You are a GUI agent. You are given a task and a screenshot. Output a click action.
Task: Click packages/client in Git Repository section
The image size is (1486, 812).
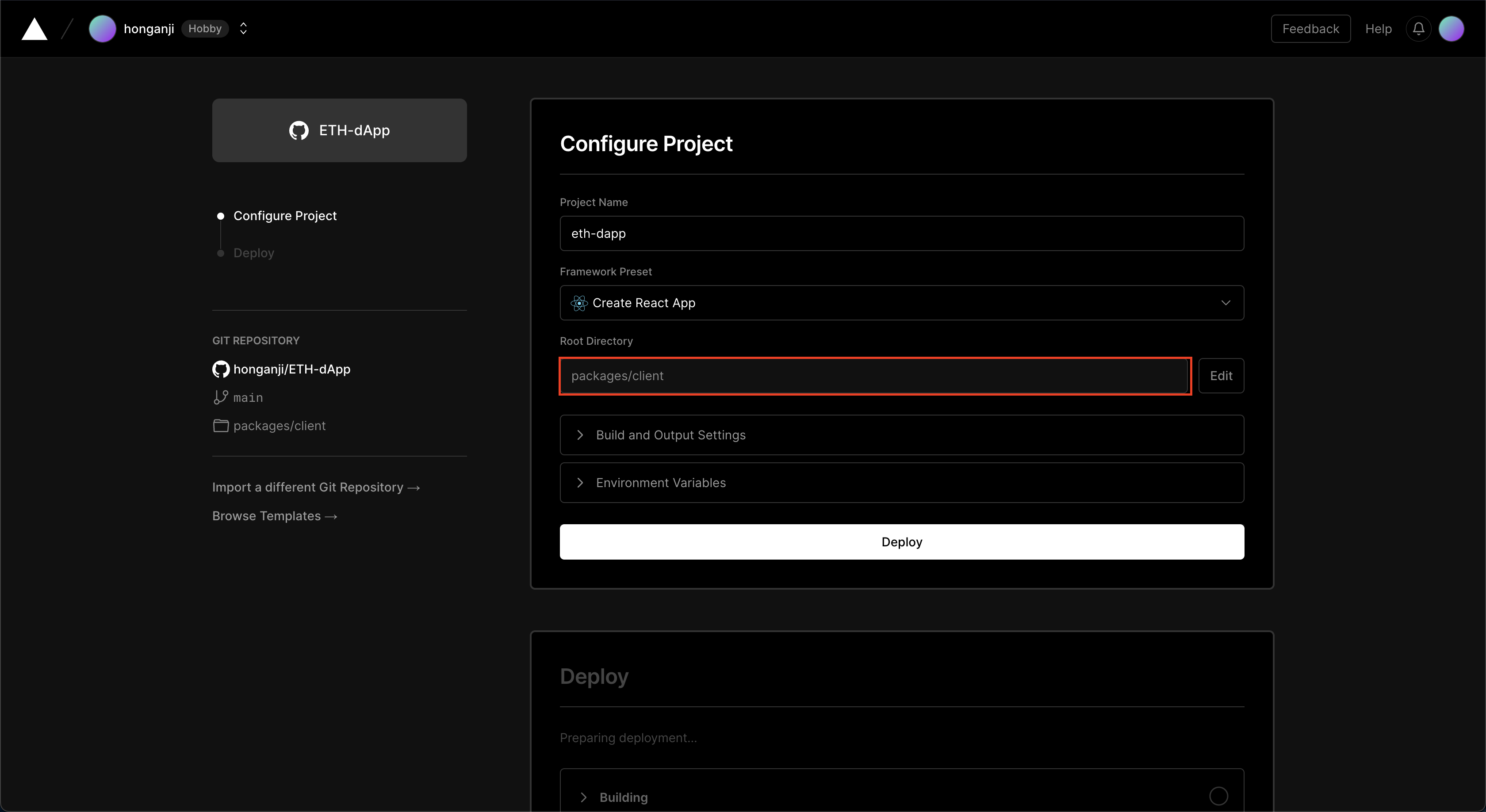pyautogui.click(x=279, y=426)
